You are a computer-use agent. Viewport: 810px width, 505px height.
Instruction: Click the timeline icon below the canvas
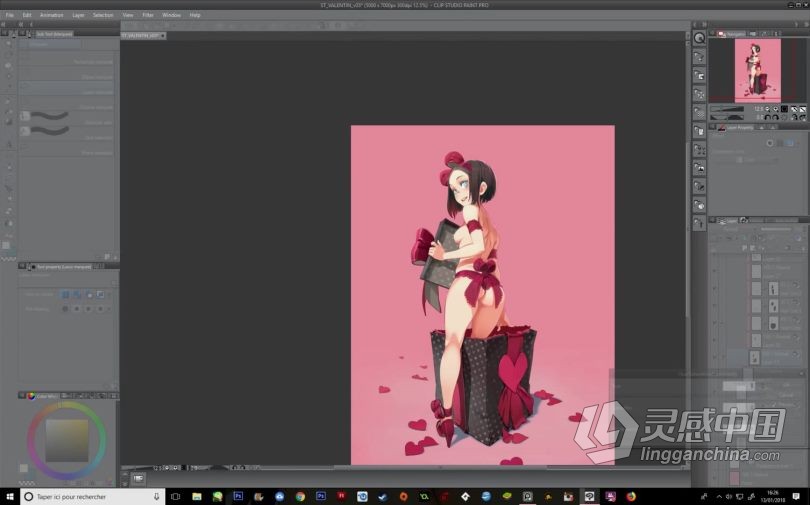(x=138, y=479)
